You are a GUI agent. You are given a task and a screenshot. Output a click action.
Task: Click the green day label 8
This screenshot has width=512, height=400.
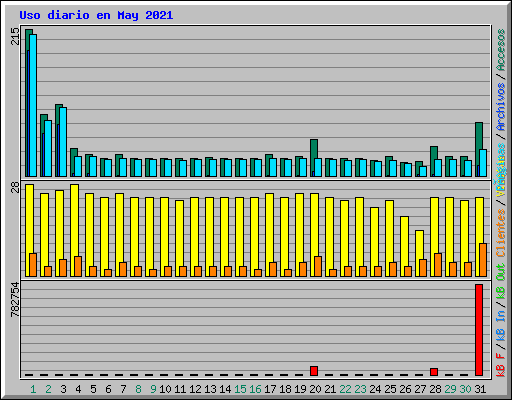click(138, 389)
